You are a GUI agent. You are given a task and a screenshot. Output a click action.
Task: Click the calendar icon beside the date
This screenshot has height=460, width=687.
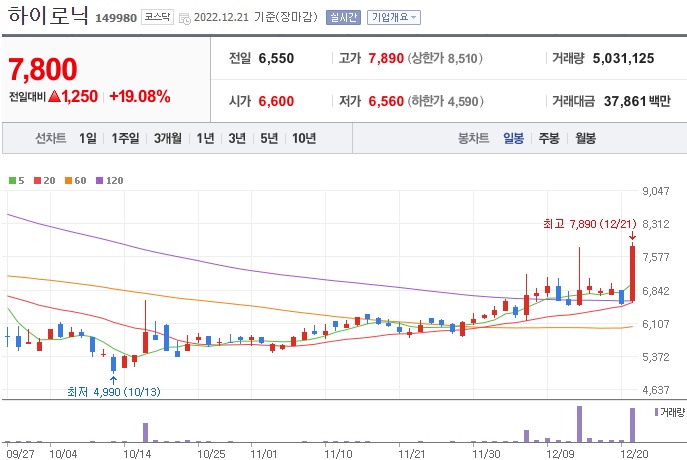[184, 18]
